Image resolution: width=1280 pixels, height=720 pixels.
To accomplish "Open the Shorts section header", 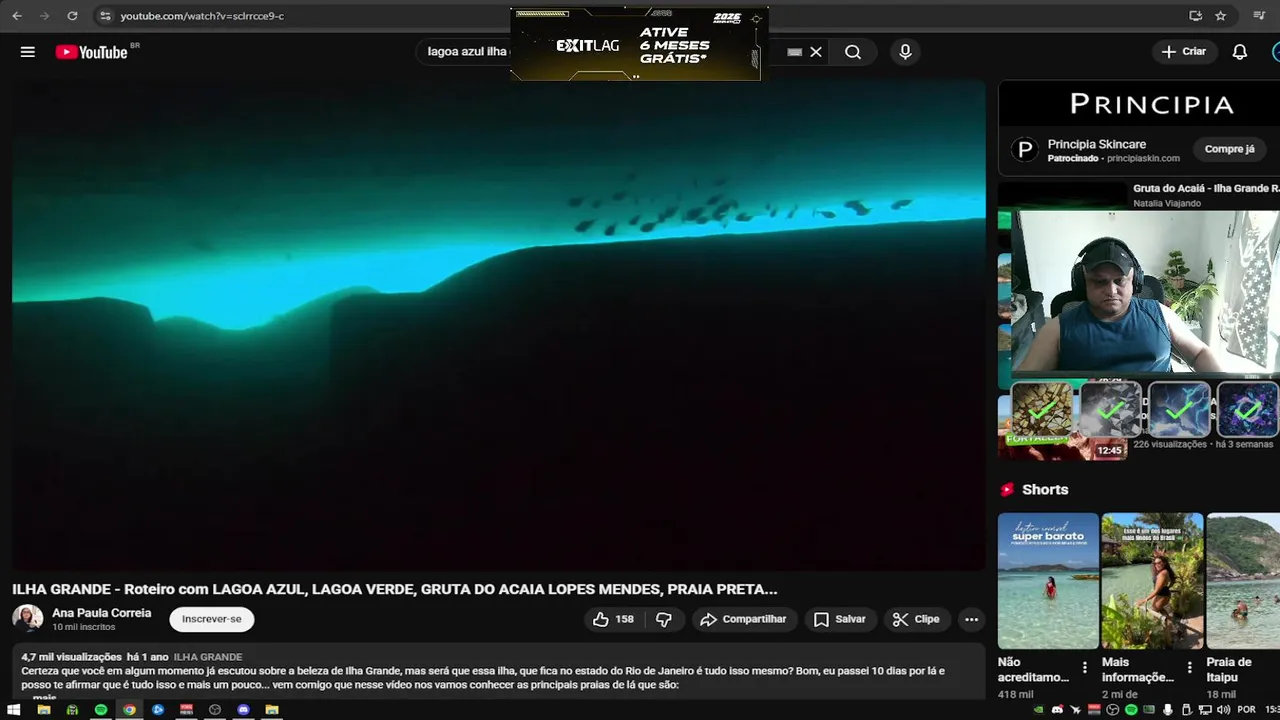I will pyautogui.click(x=1035, y=489).
